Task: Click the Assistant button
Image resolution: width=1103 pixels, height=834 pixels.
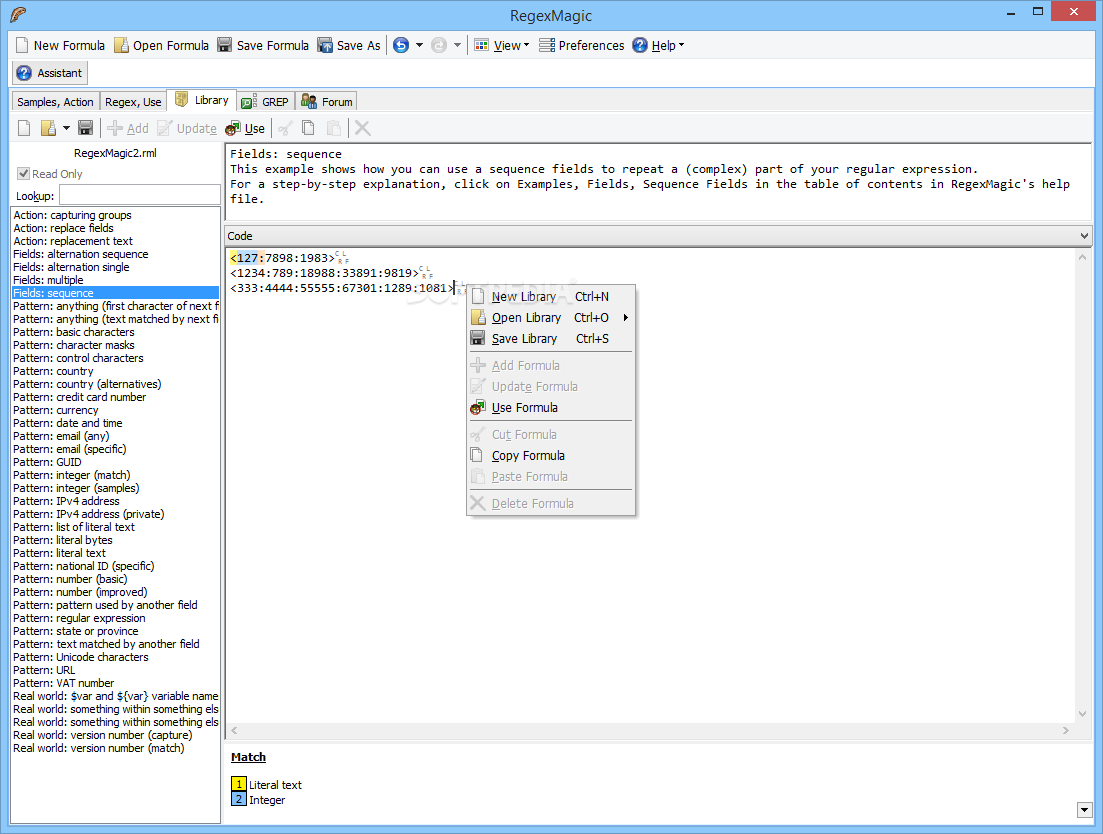Action: (49, 73)
